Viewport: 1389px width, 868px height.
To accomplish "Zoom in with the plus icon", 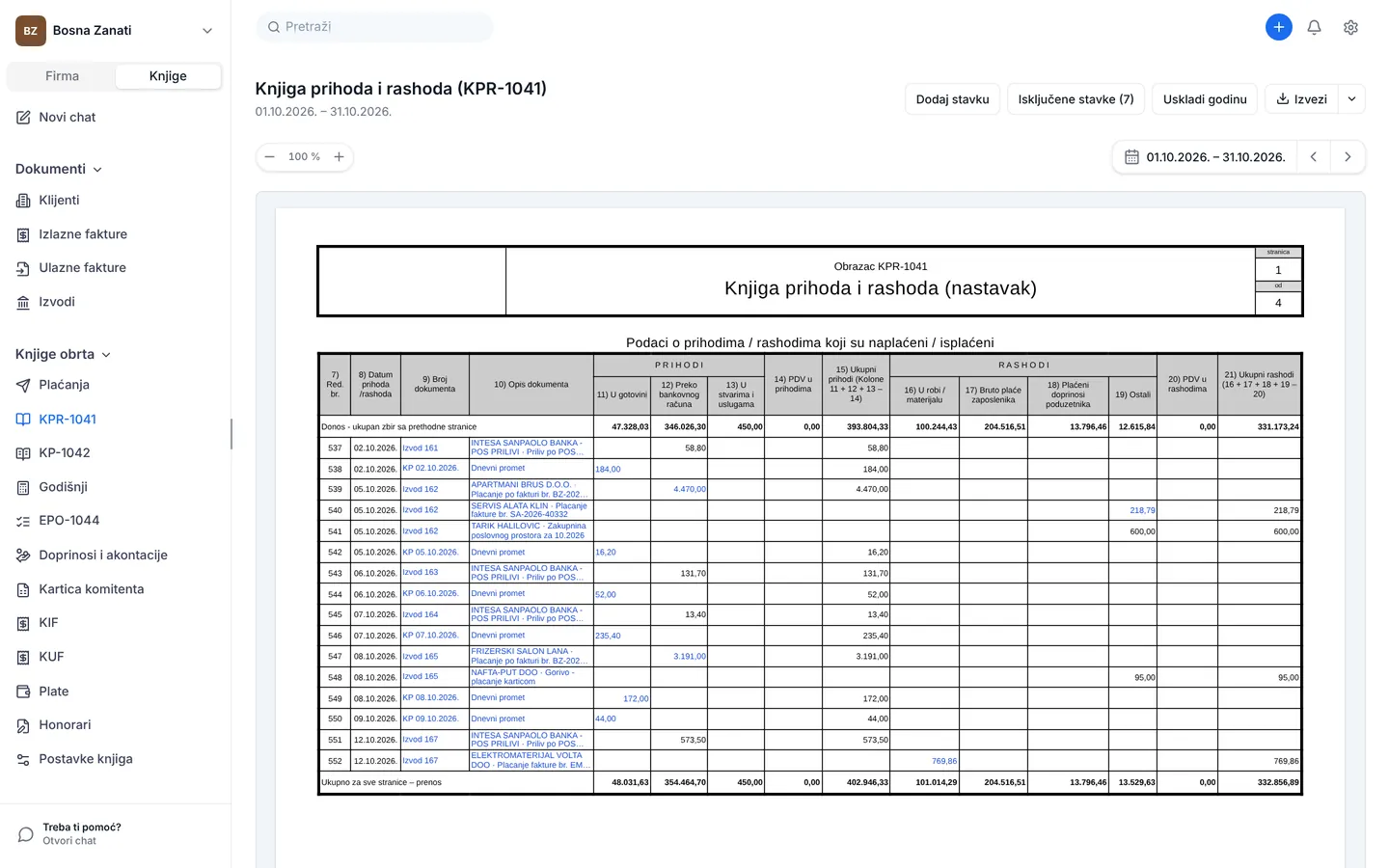I will click(x=339, y=156).
